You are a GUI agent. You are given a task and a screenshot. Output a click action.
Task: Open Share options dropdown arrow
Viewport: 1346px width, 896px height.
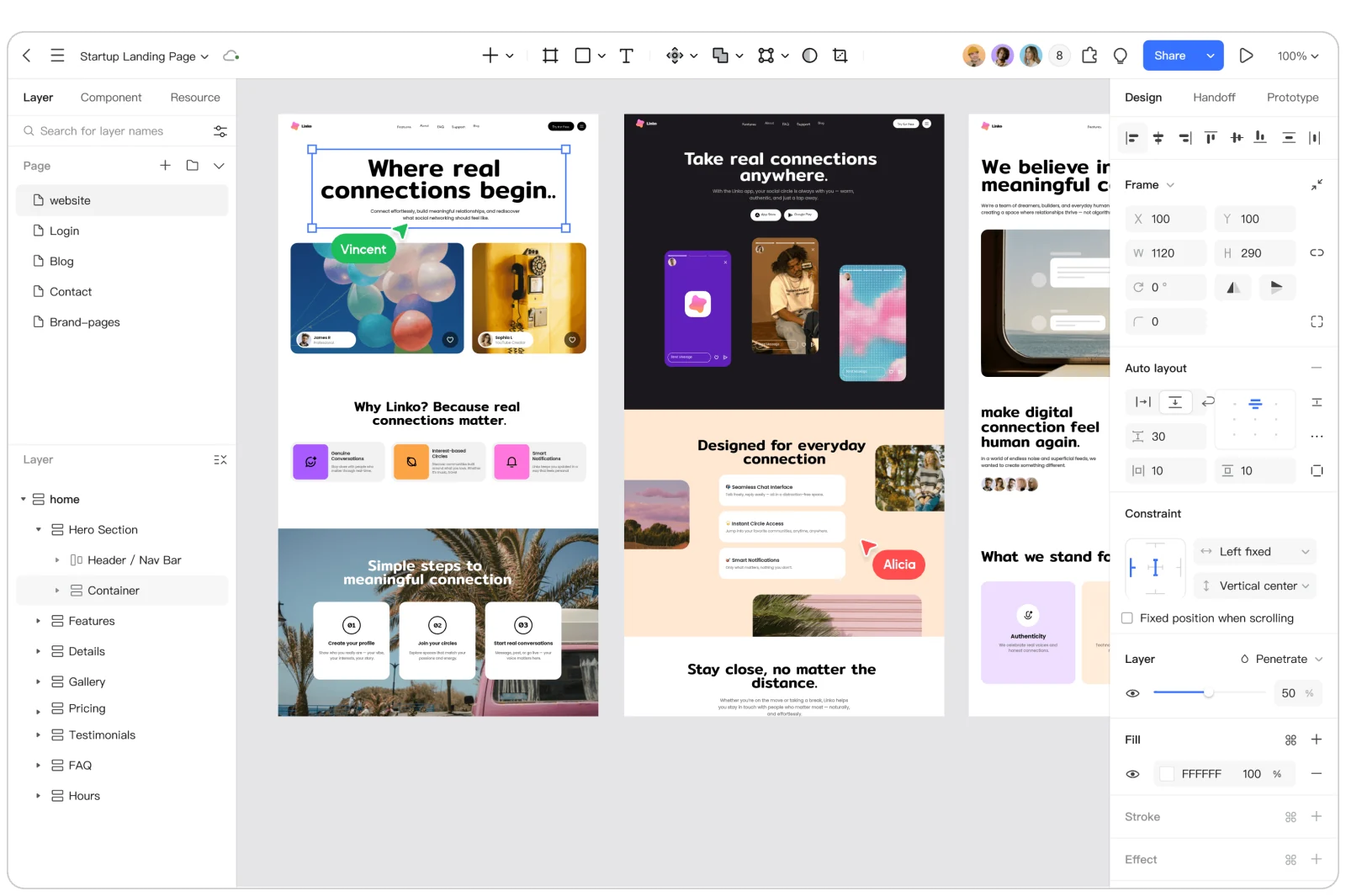pyautogui.click(x=1210, y=56)
